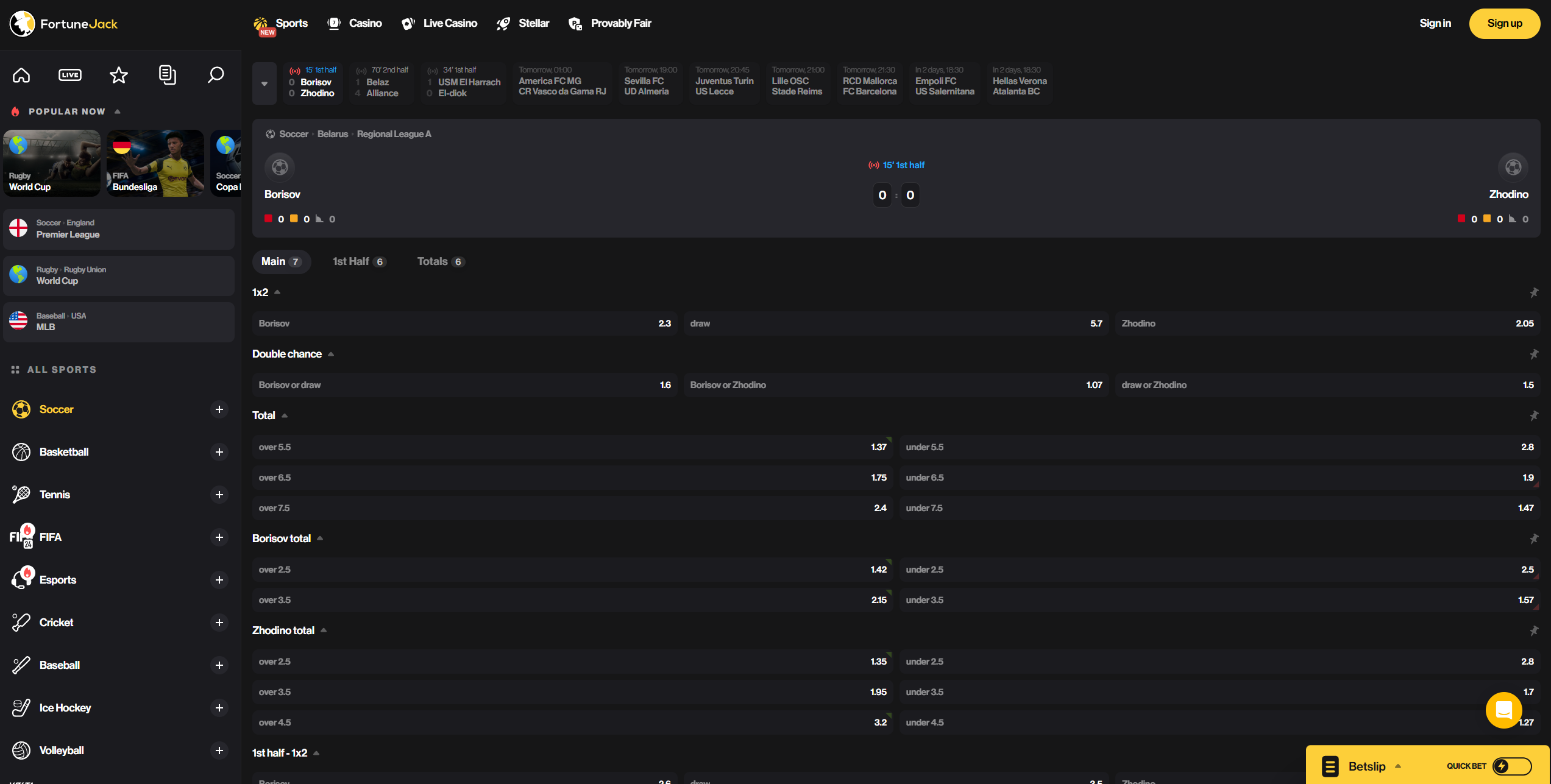
Task: Click Zhodino team badge icon
Action: click(1513, 167)
